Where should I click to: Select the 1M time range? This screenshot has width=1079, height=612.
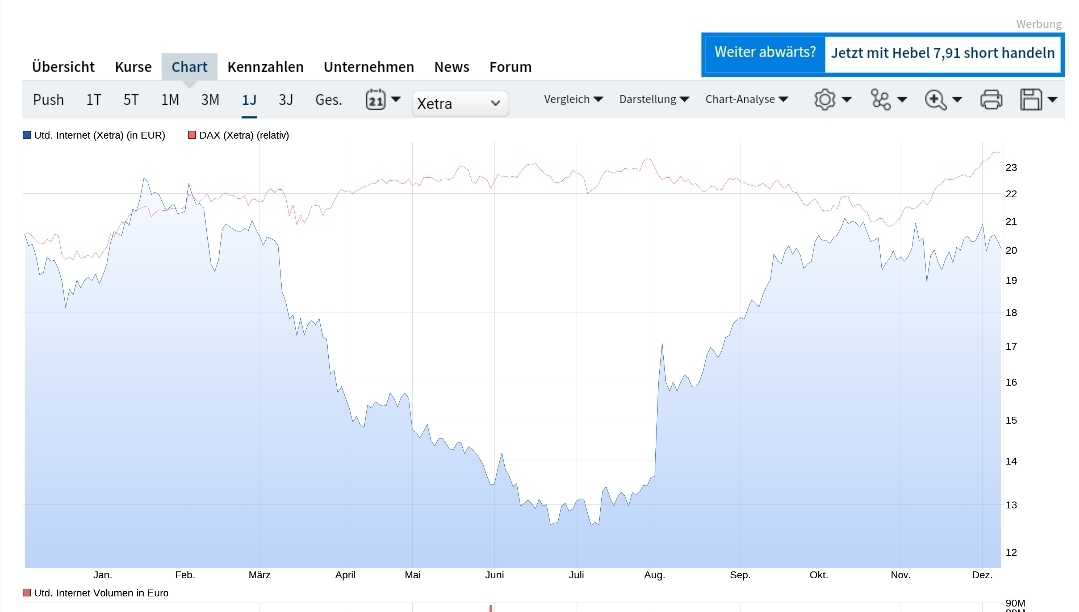pyautogui.click(x=170, y=100)
